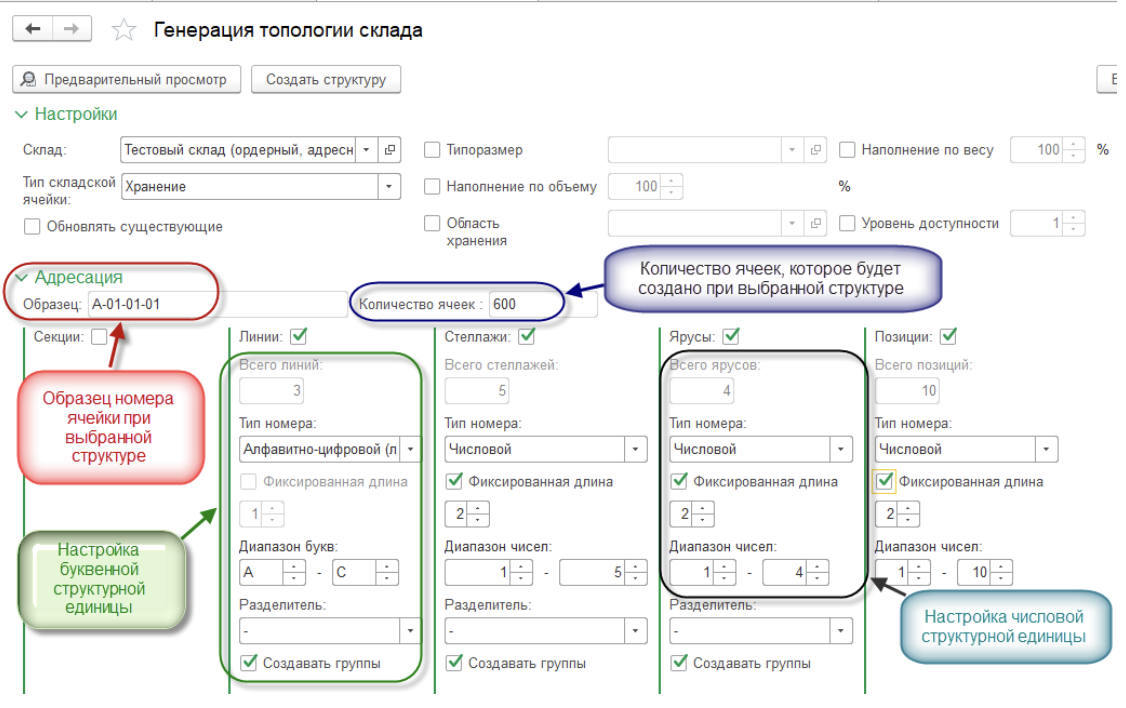Click stepper on Ярусы range end value 4

click(818, 573)
